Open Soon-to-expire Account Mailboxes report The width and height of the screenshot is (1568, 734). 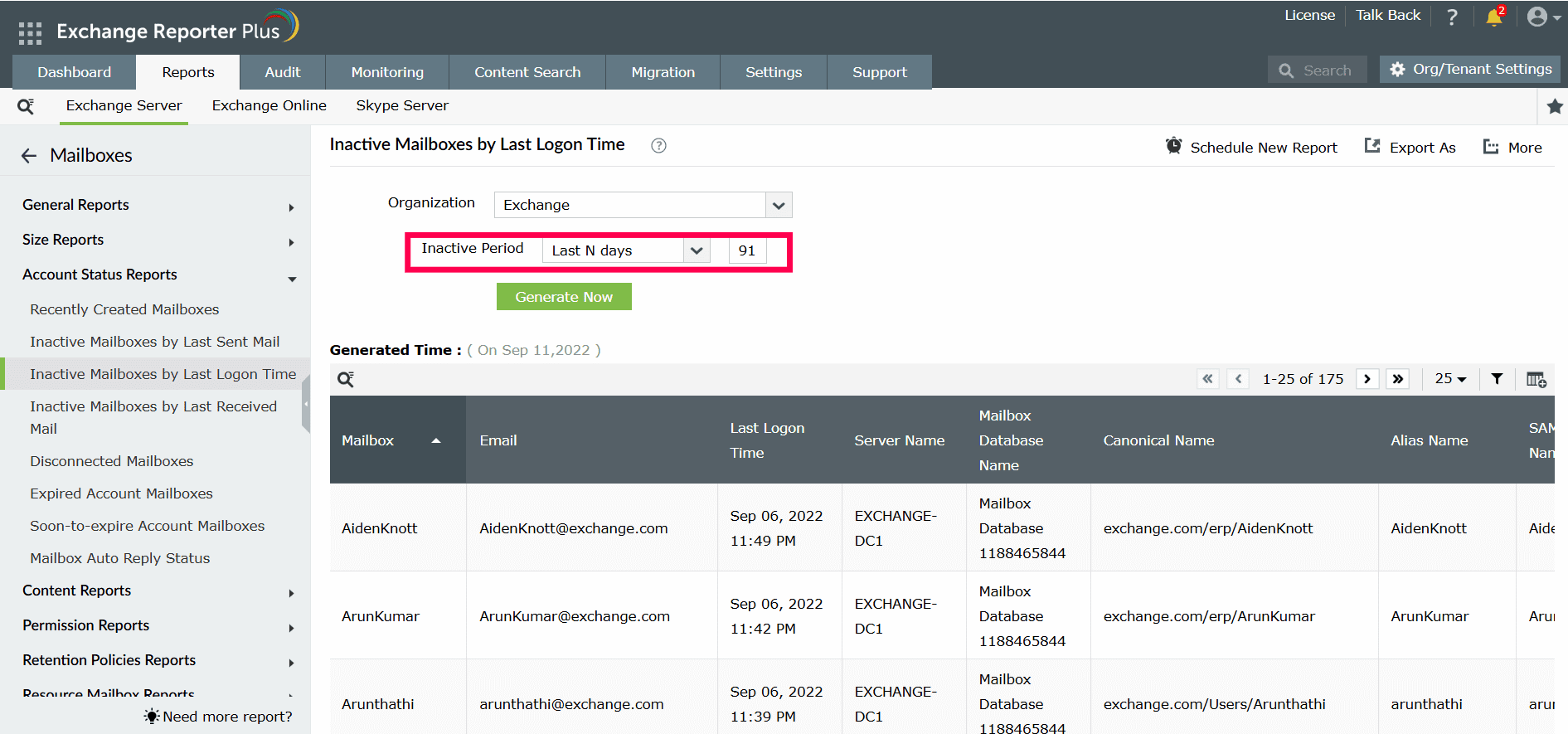[148, 526]
